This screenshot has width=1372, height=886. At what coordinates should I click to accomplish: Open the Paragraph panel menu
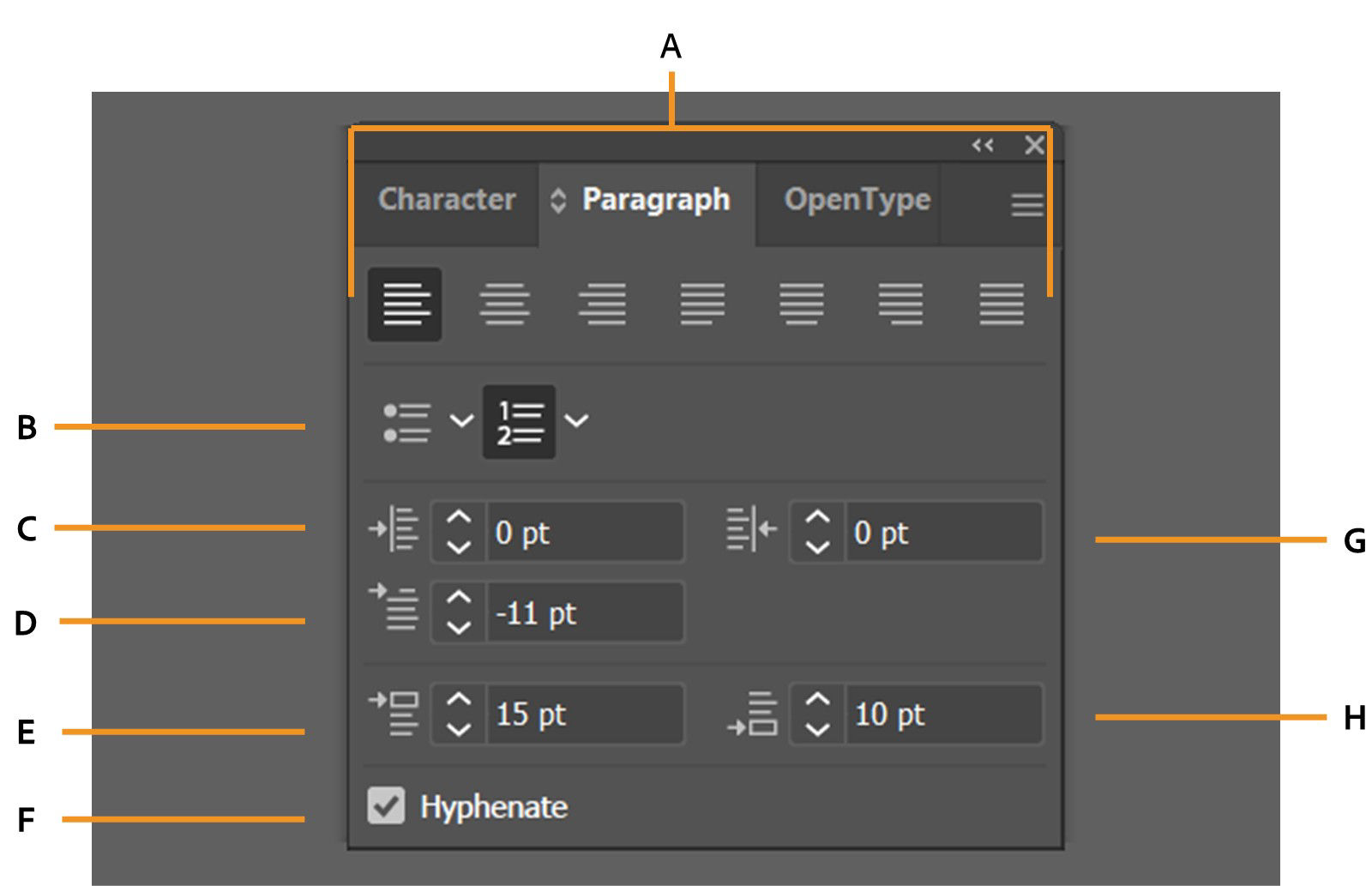(1026, 204)
